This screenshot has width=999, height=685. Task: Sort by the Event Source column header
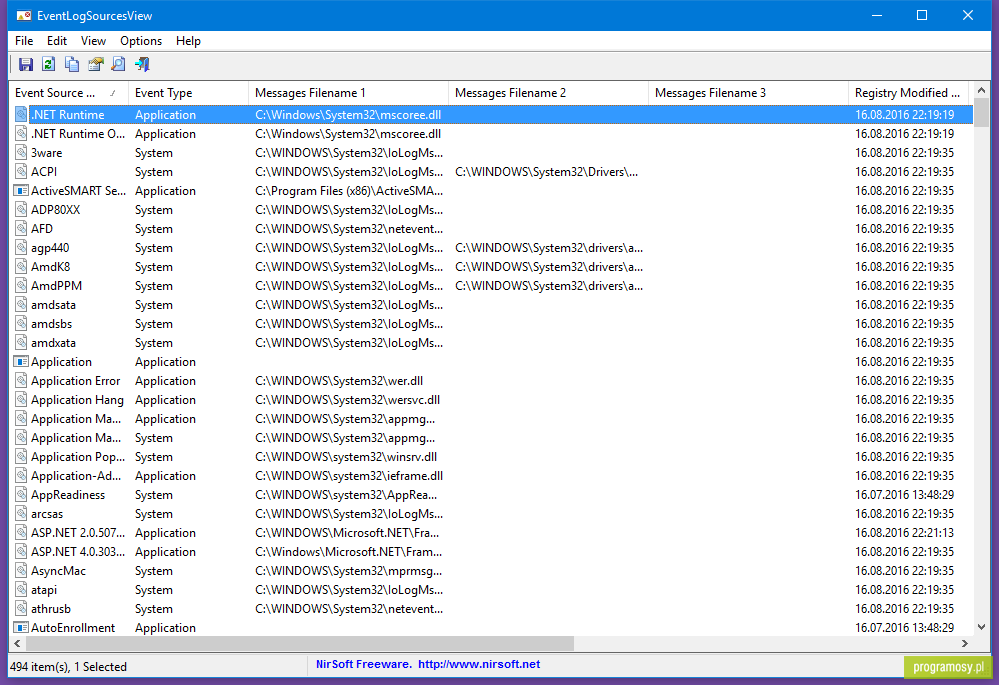68,93
